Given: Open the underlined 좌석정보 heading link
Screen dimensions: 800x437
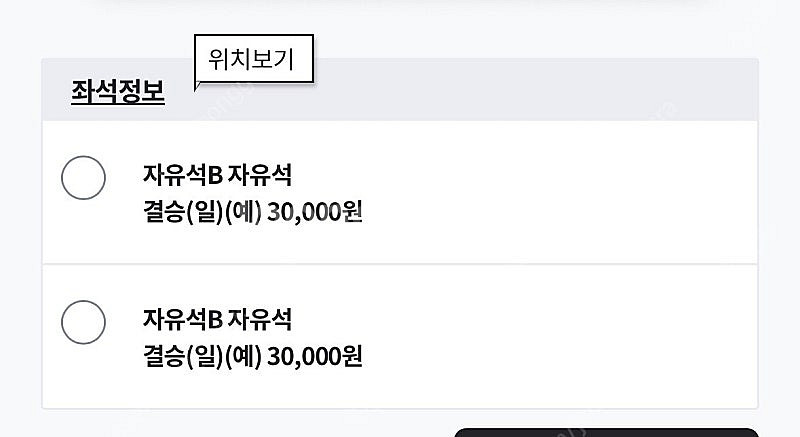Looking at the screenshot, I should point(118,92).
